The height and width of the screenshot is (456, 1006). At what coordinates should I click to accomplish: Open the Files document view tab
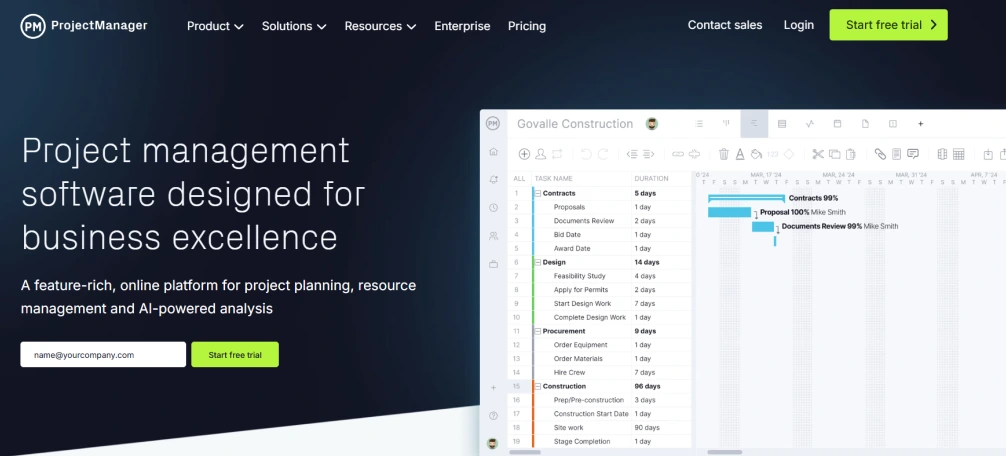click(865, 124)
